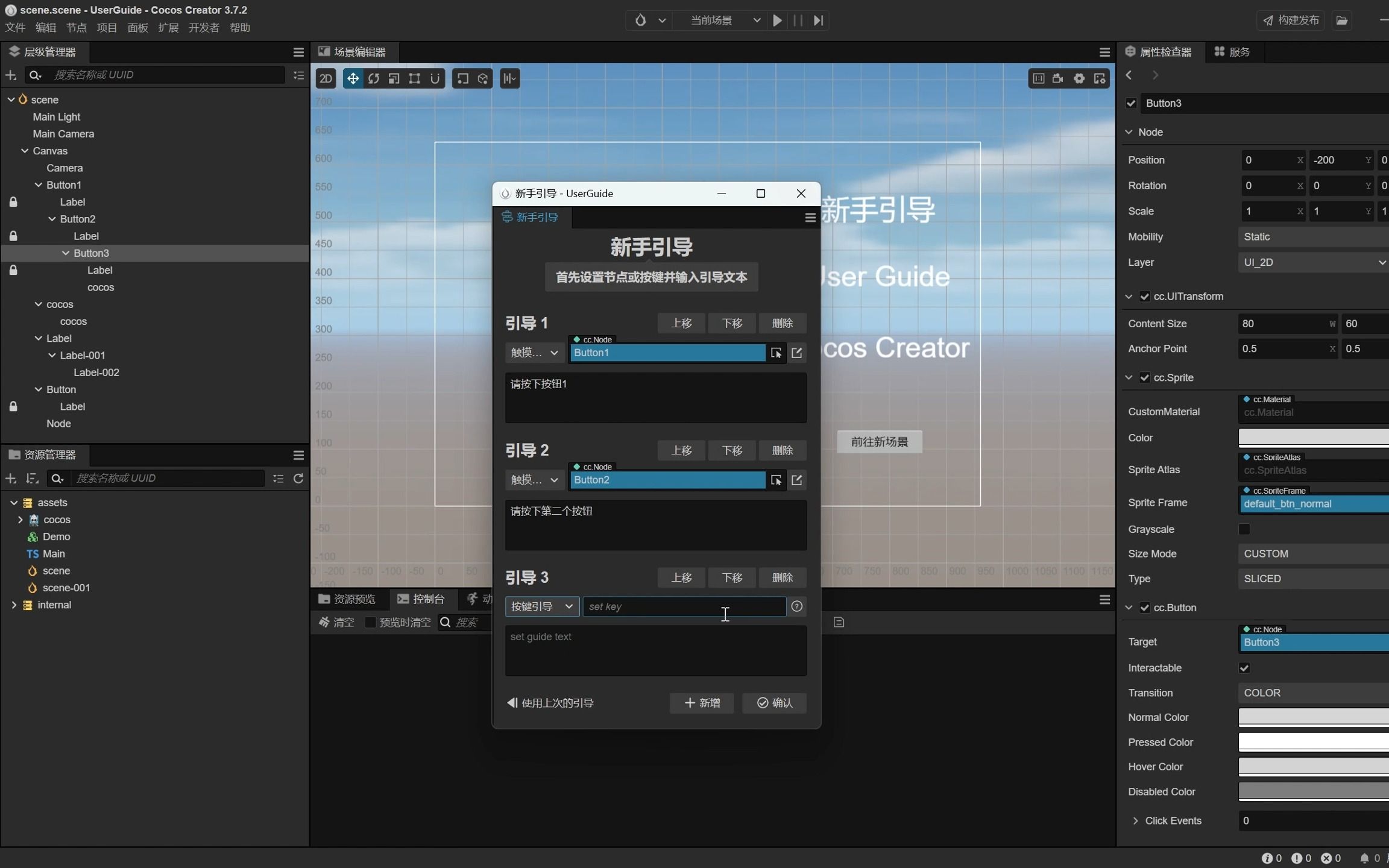Open the Pressed Color swatch
This screenshot has height=868, width=1389.
1314,742
